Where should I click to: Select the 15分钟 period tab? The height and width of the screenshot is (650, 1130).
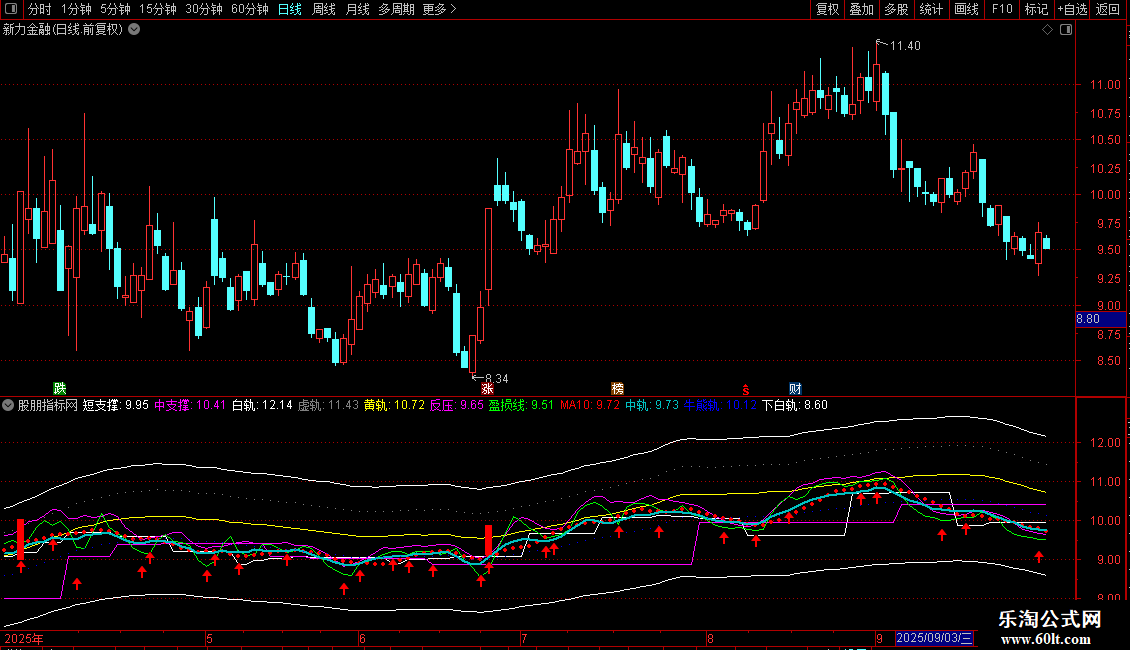157,9
